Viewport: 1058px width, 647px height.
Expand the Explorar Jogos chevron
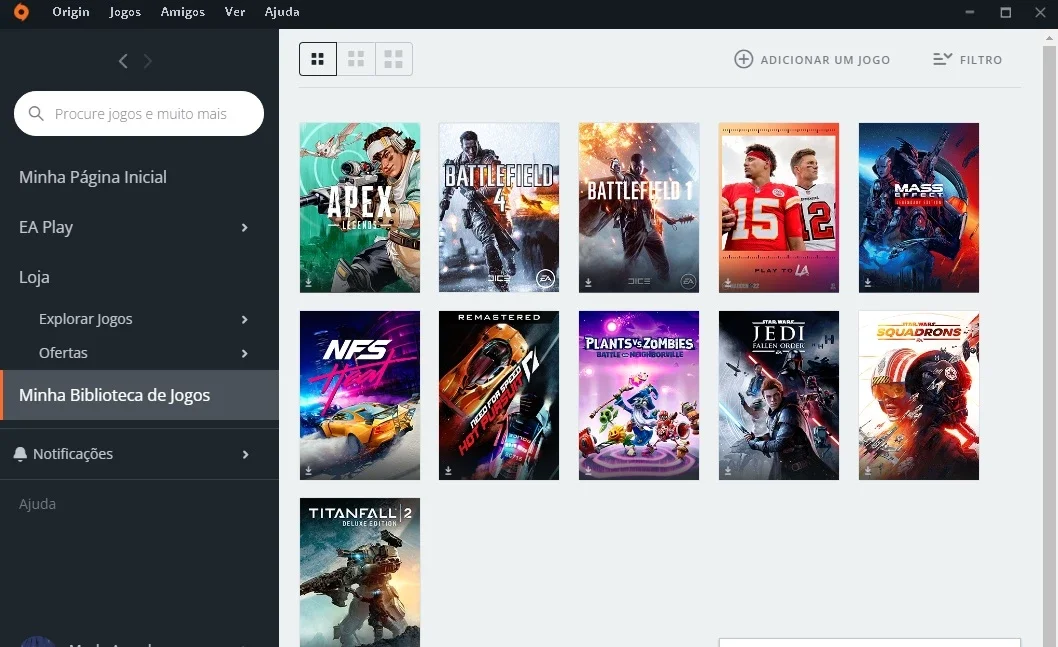point(245,319)
